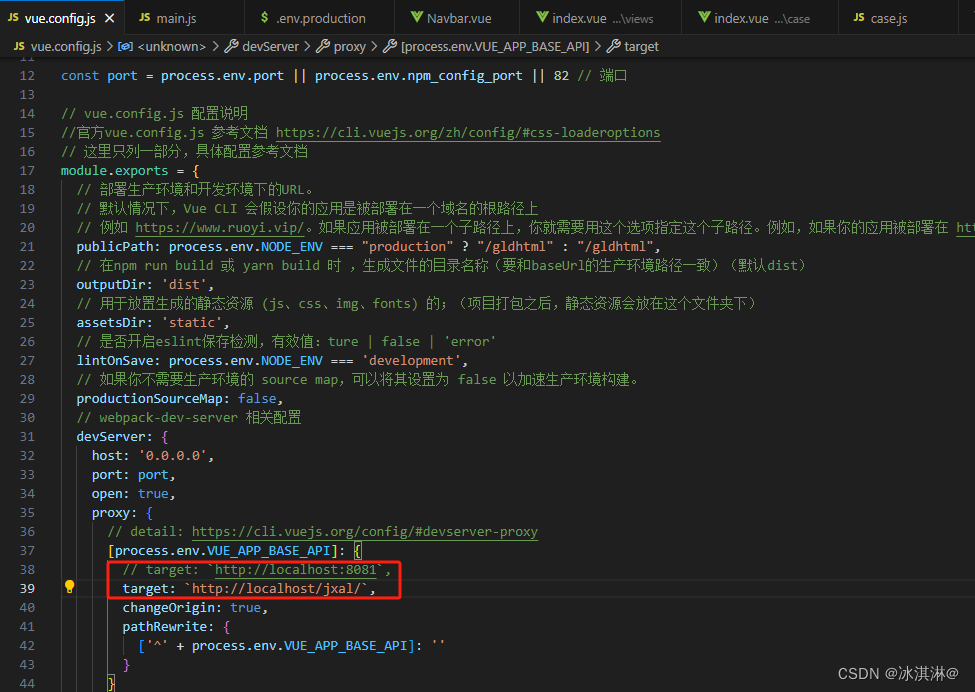Click the [process.env.VUE_APP_BASE_API] breadcrumb
The height and width of the screenshot is (692, 975).
pos(495,47)
